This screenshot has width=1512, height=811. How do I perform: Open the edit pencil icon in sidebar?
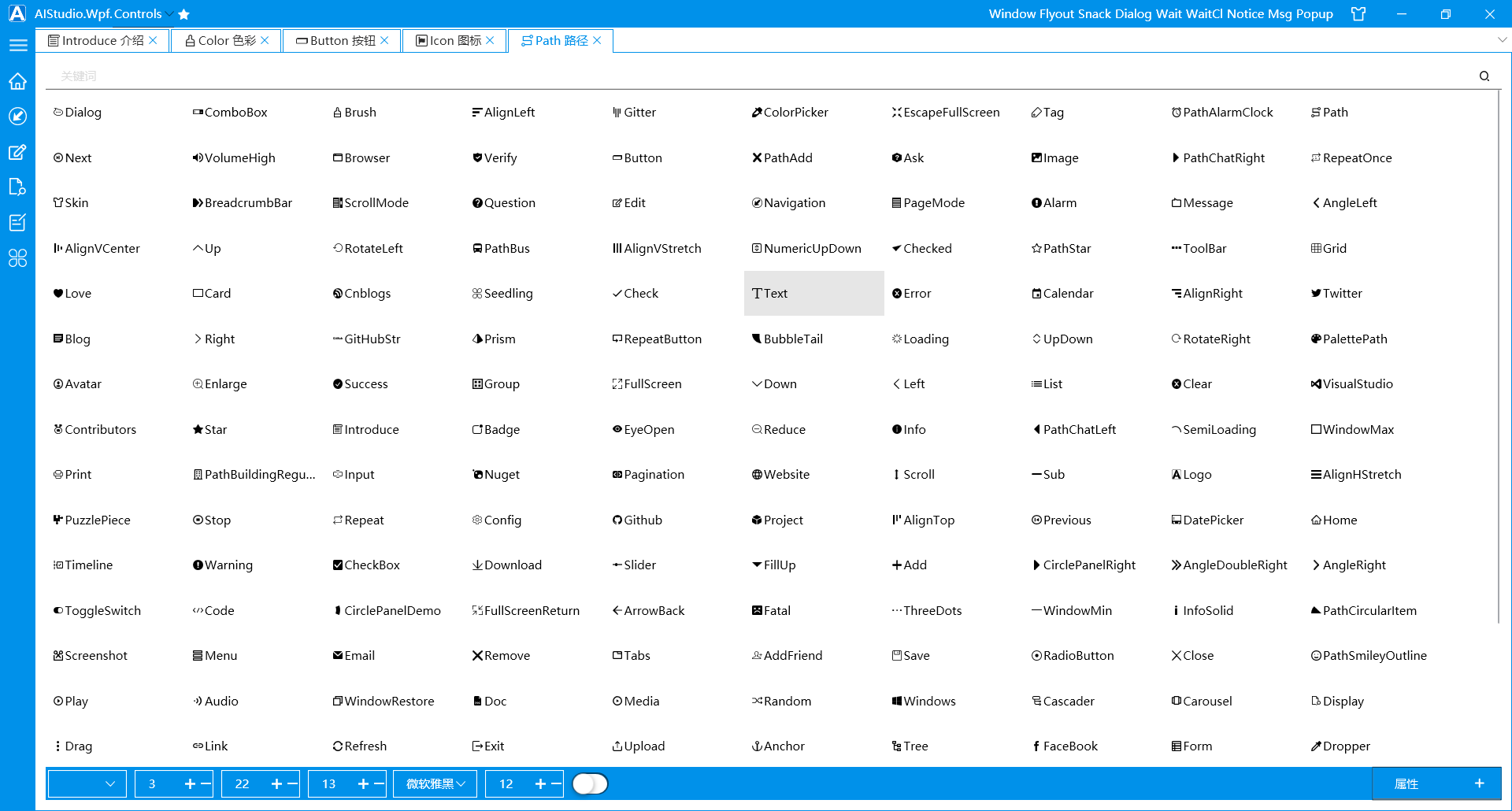coord(17,152)
